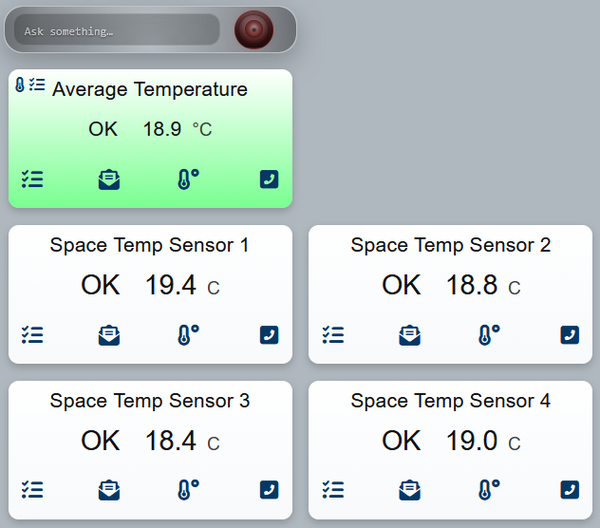This screenshot has width=600, height=528.
Task: Click thermometer icon on Space Temp Sensor 4
Action: (489, 490)
